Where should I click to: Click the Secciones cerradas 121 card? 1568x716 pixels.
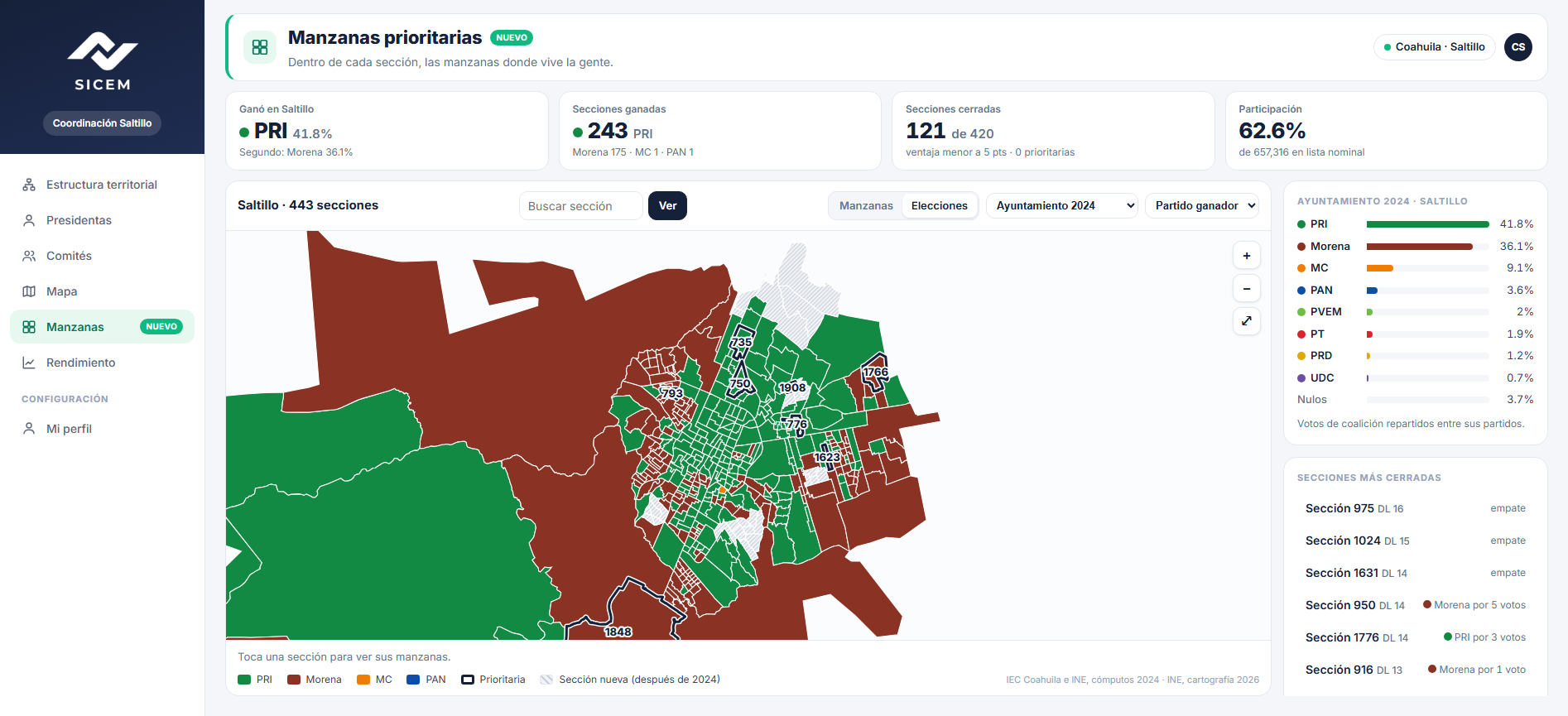1053,131
